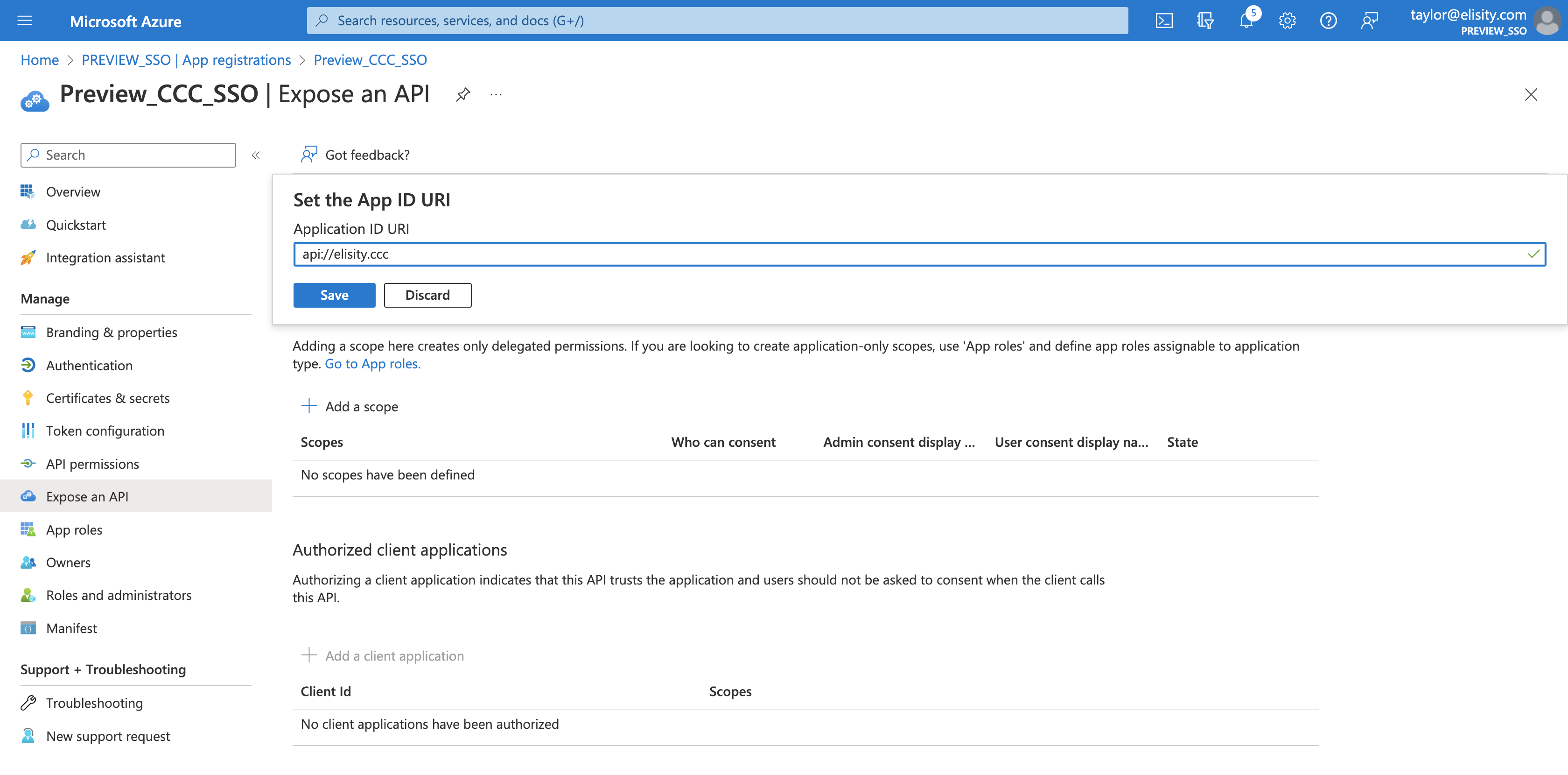Click Microsoft Azure portal title
Image resolution: width=1568 pixels, height=775 pixels.
126,21
